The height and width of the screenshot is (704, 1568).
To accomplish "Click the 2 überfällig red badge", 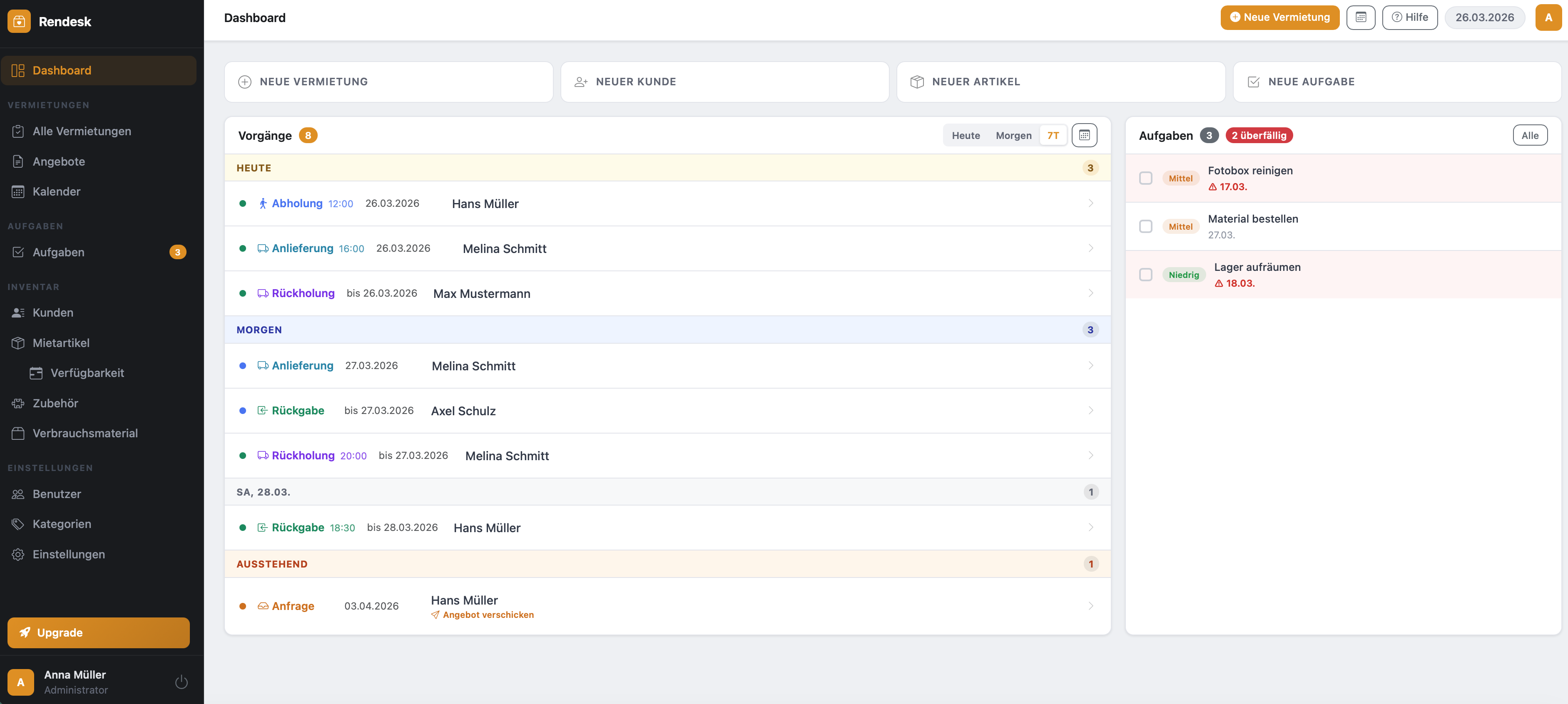I will [1259, 135].
